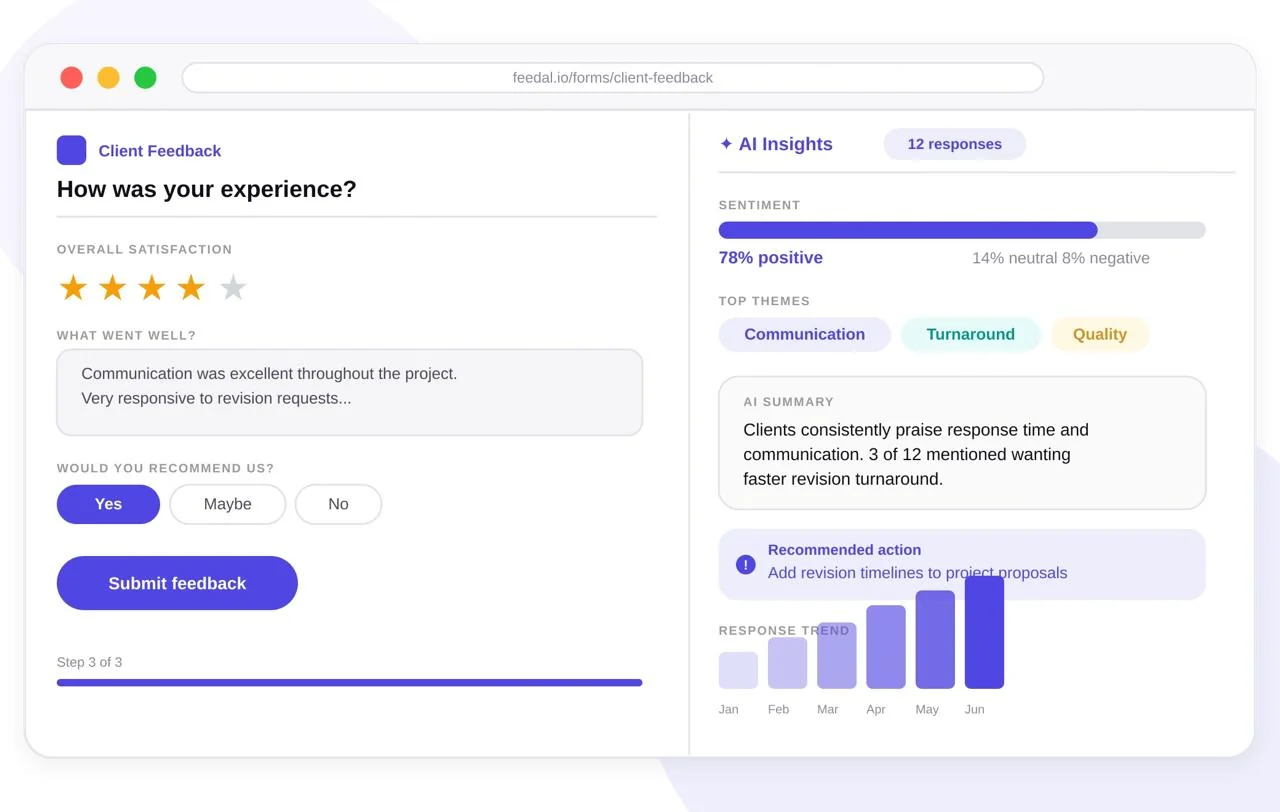Submit the feedback form
The height and width of the screenshot is (812, 1280).
point(177,583)
